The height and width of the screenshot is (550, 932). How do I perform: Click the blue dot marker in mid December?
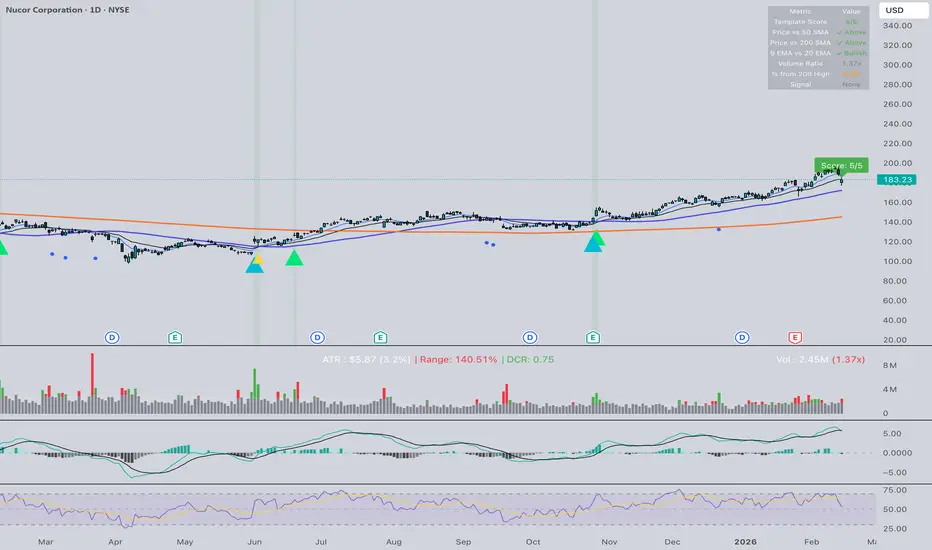pyautogui.click(x=719, y=229)
